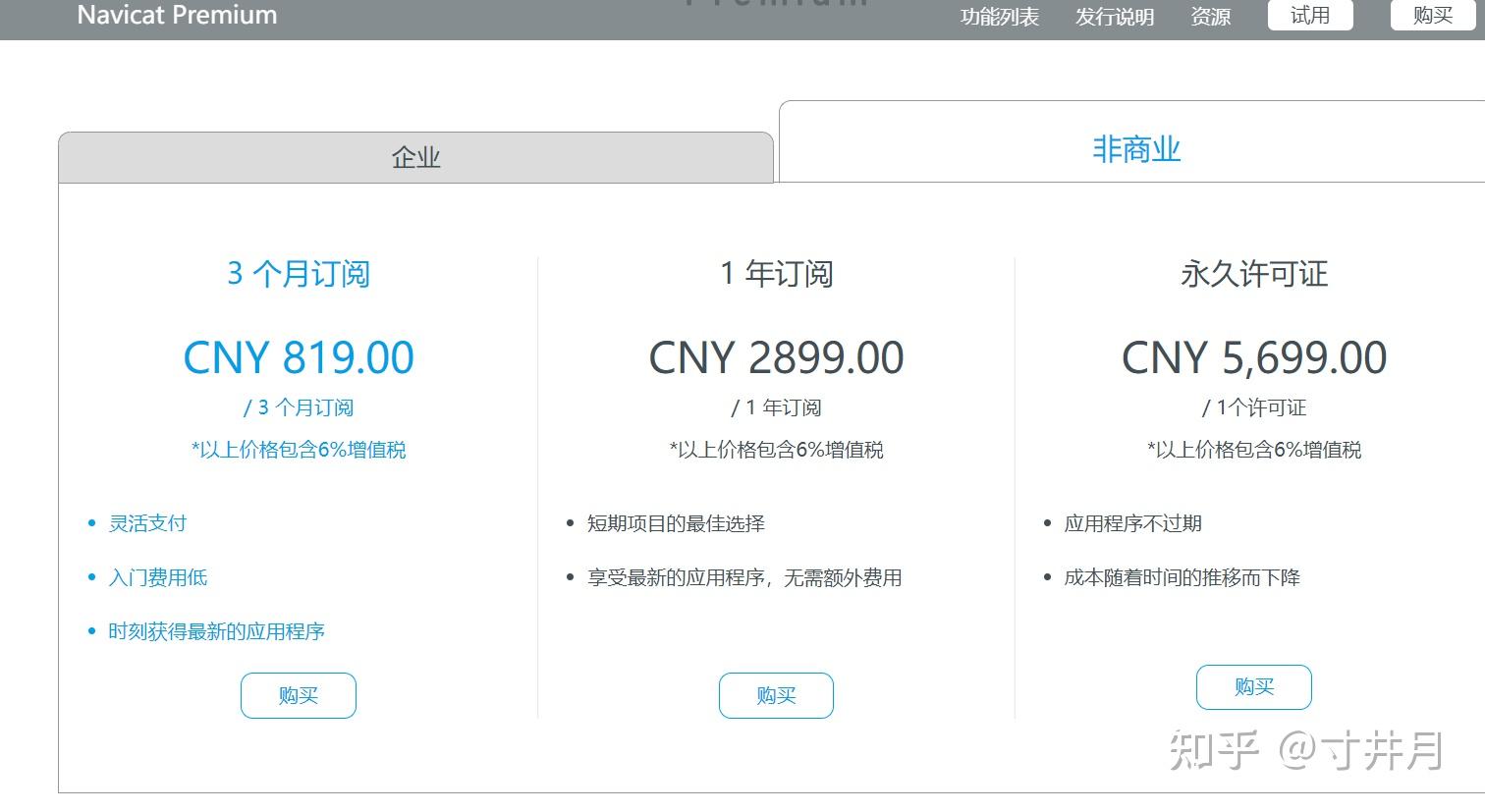Click the tax note under CNY 819.00
The height and width of the screenshot is (812, 1485).
(x=299, y=450)
